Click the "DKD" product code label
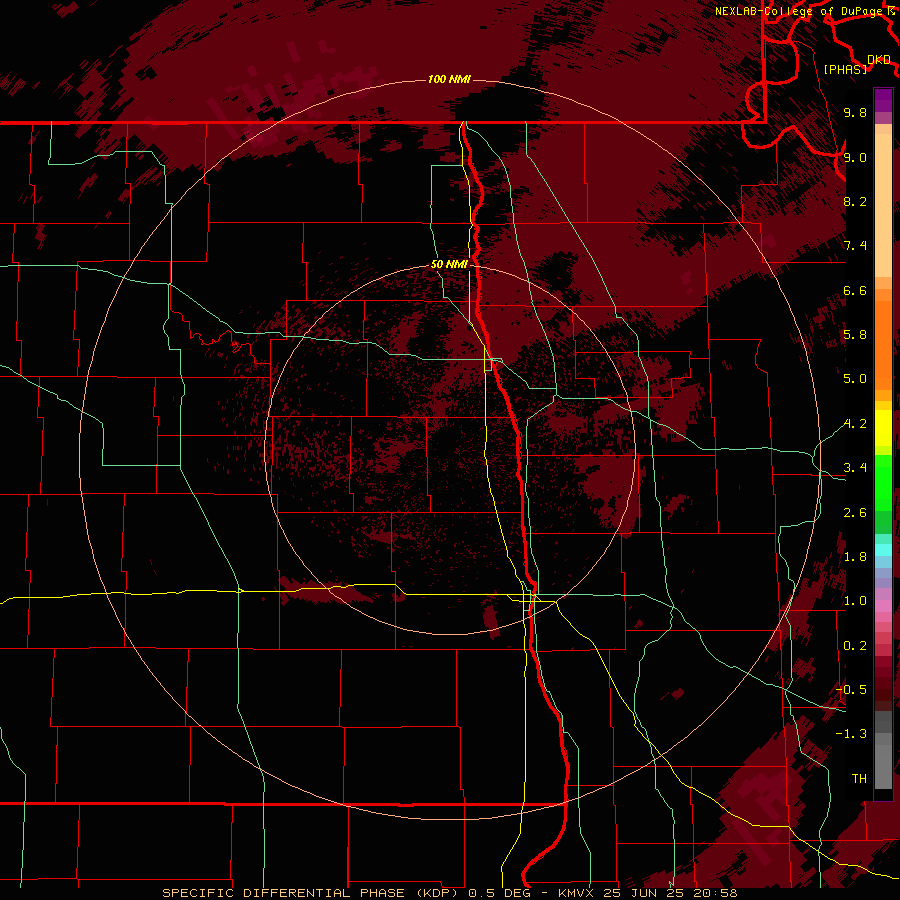900x900 pixels. coord(879,60)
